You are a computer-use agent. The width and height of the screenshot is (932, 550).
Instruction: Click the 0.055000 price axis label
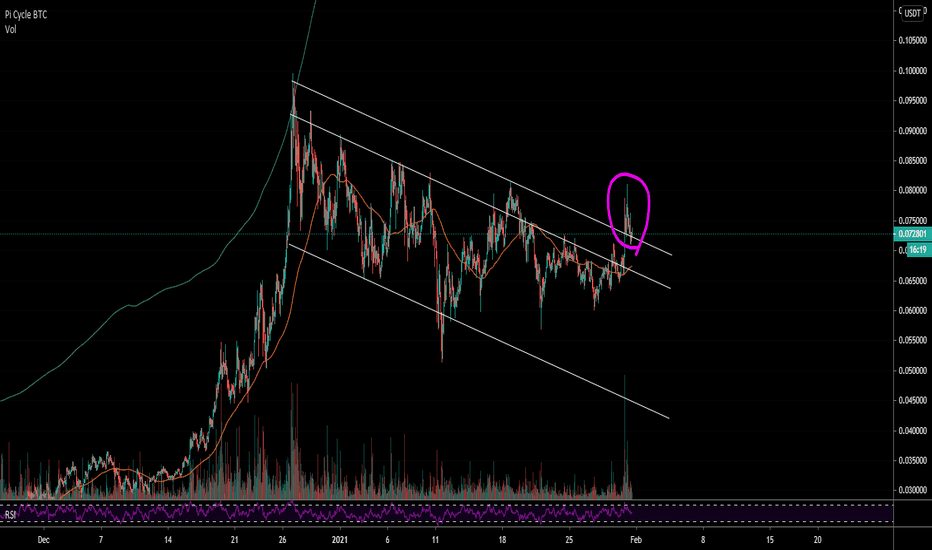[912, 340]
